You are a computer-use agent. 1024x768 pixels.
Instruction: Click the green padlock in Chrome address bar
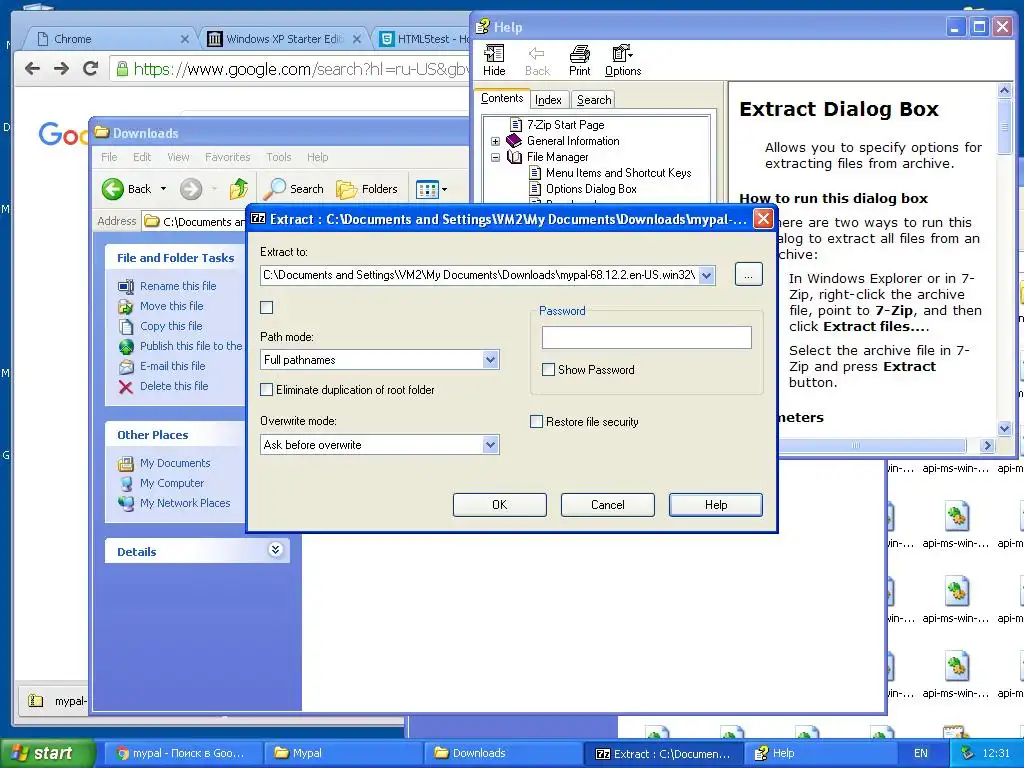point(121,69)
